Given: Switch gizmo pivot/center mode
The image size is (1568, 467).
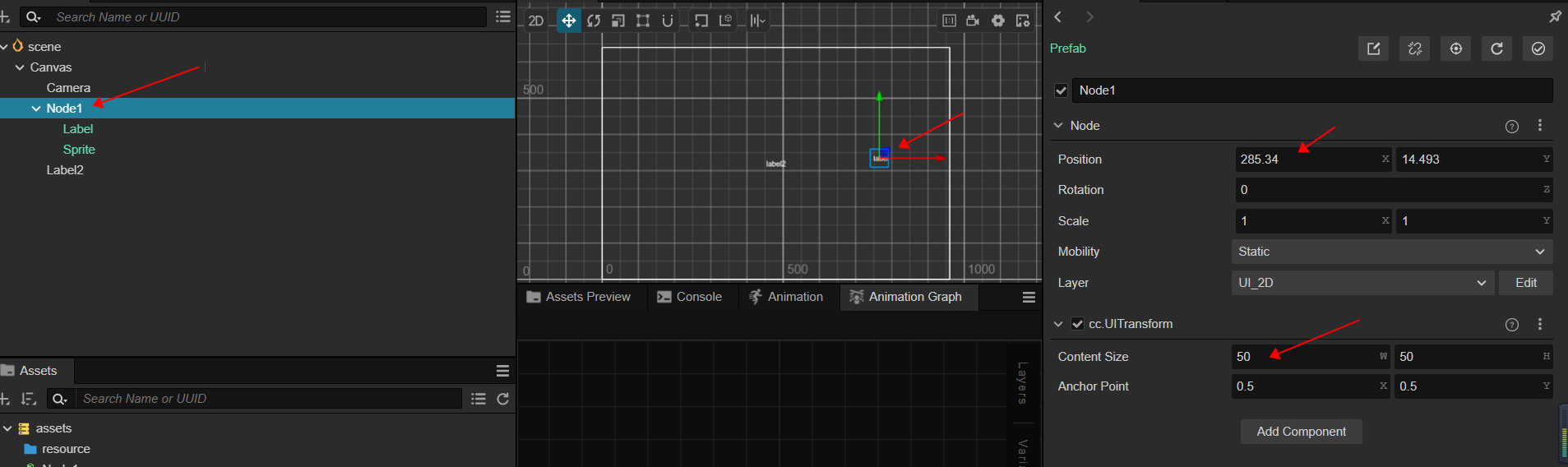Looking at the screenshot, I should 701,21.
